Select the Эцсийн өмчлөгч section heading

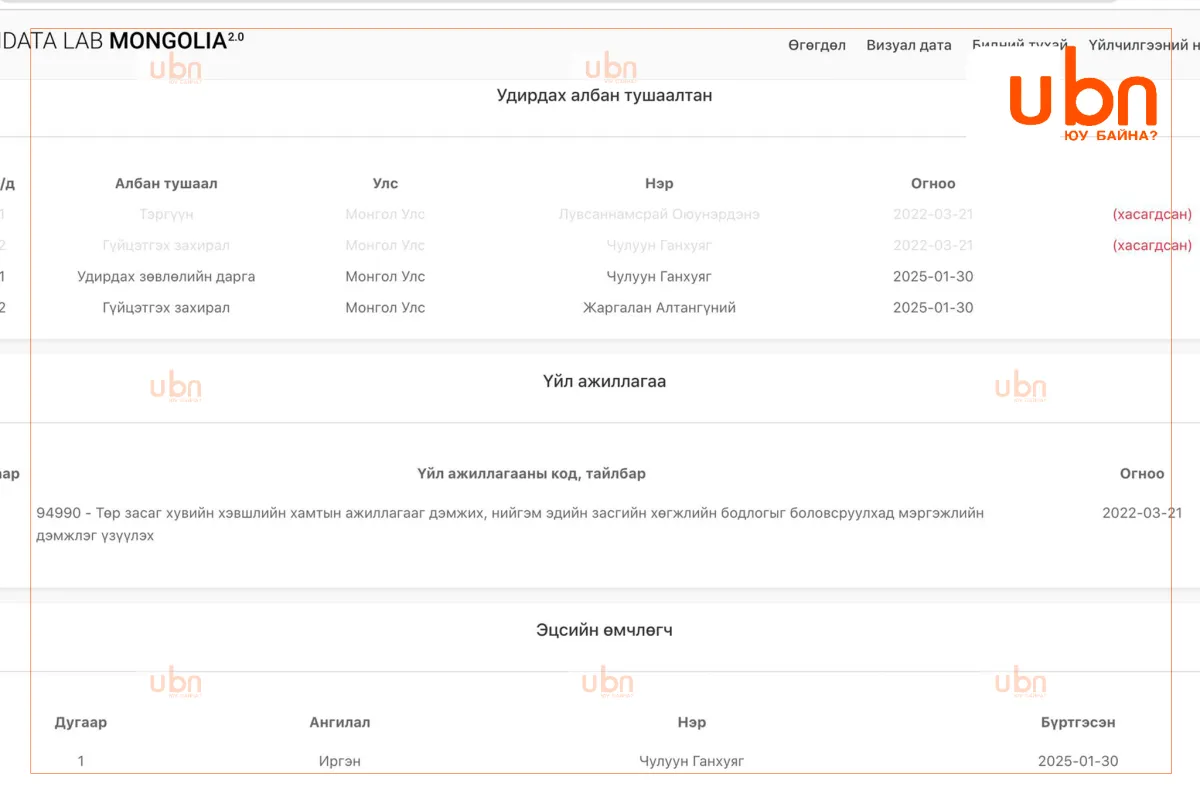pyautogui.click(x=604, y=630)
